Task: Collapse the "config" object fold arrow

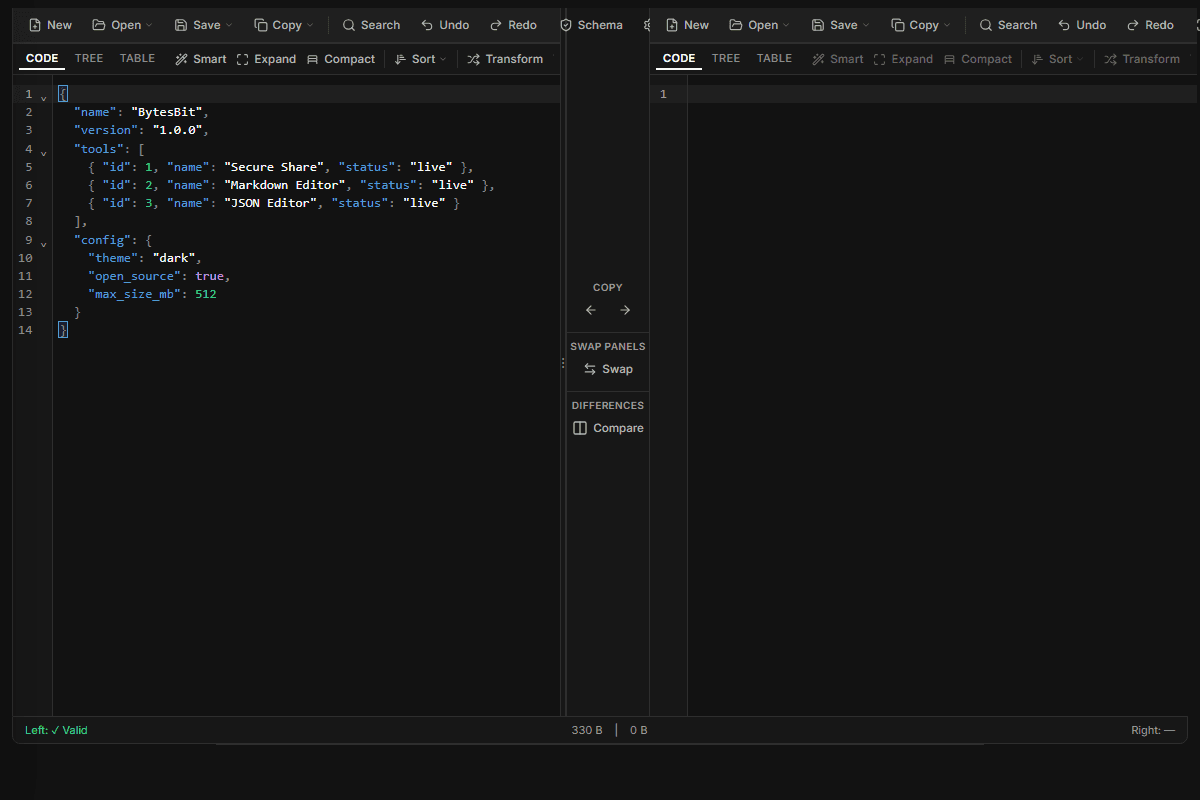Action: click(43, 243)
